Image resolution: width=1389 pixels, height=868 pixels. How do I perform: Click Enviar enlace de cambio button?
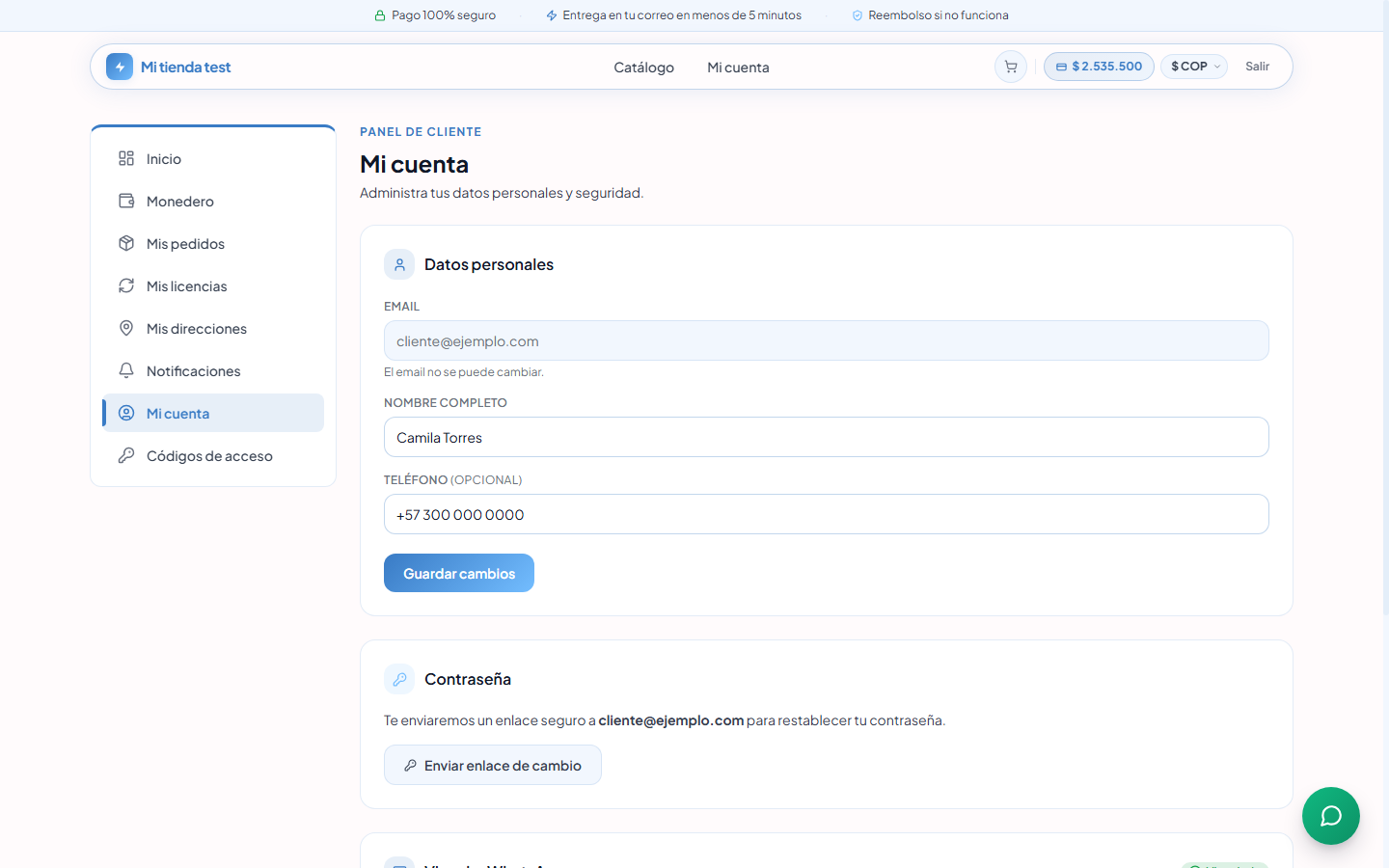pyautogui.click(x=493, y=765)
